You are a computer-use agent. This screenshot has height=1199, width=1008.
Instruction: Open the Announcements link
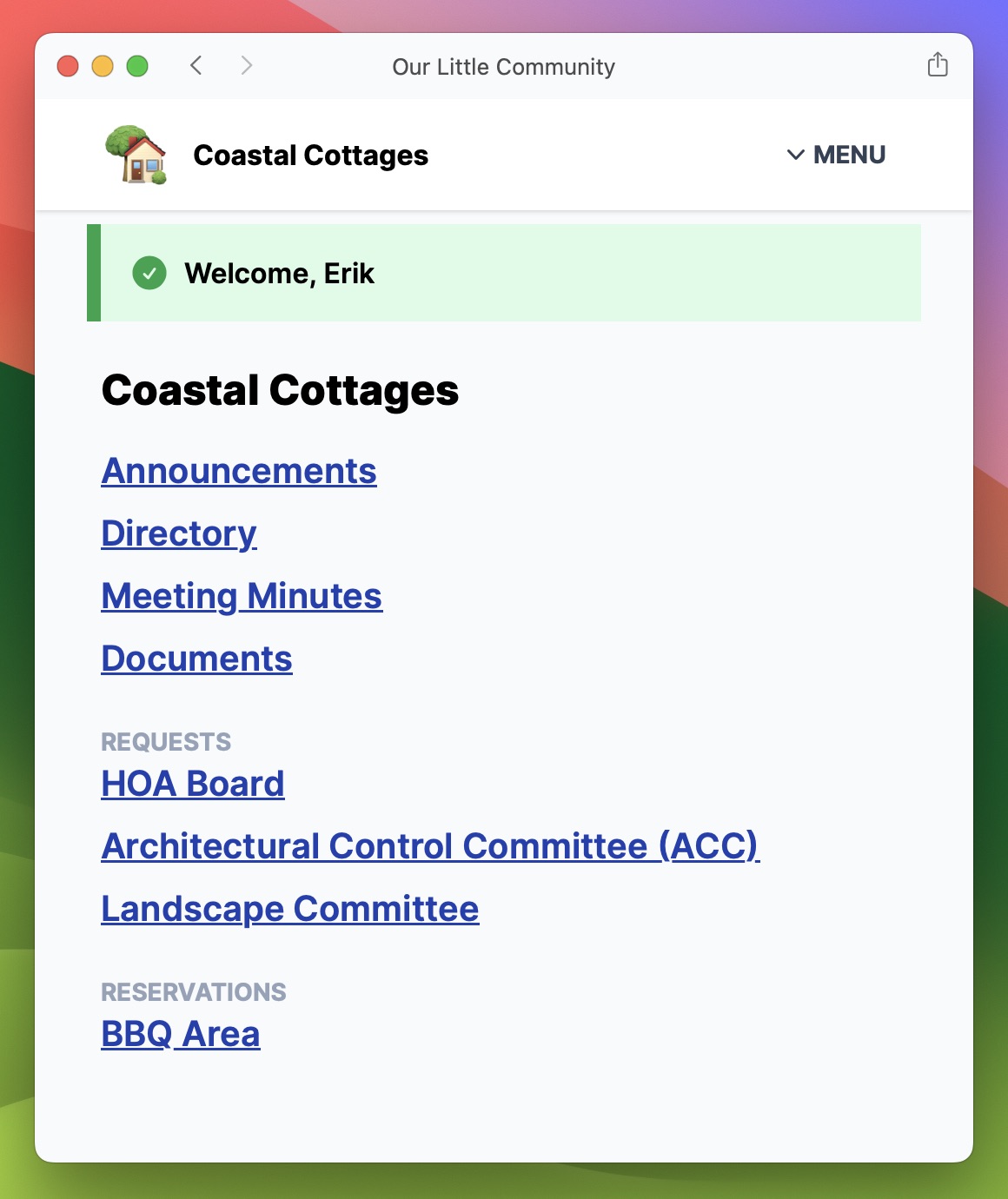(239, 471)
